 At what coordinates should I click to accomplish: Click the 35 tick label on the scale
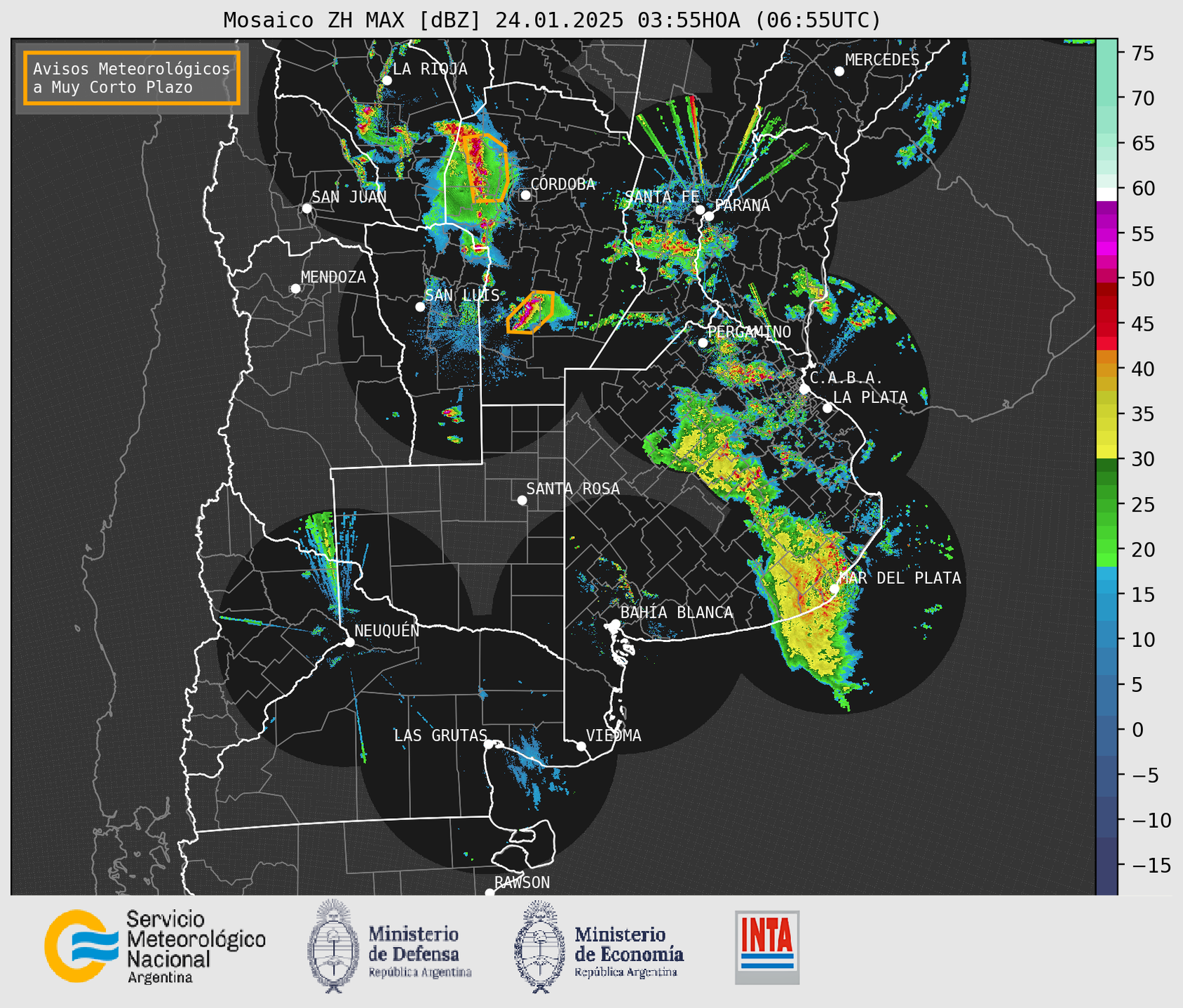point(1143,414)
